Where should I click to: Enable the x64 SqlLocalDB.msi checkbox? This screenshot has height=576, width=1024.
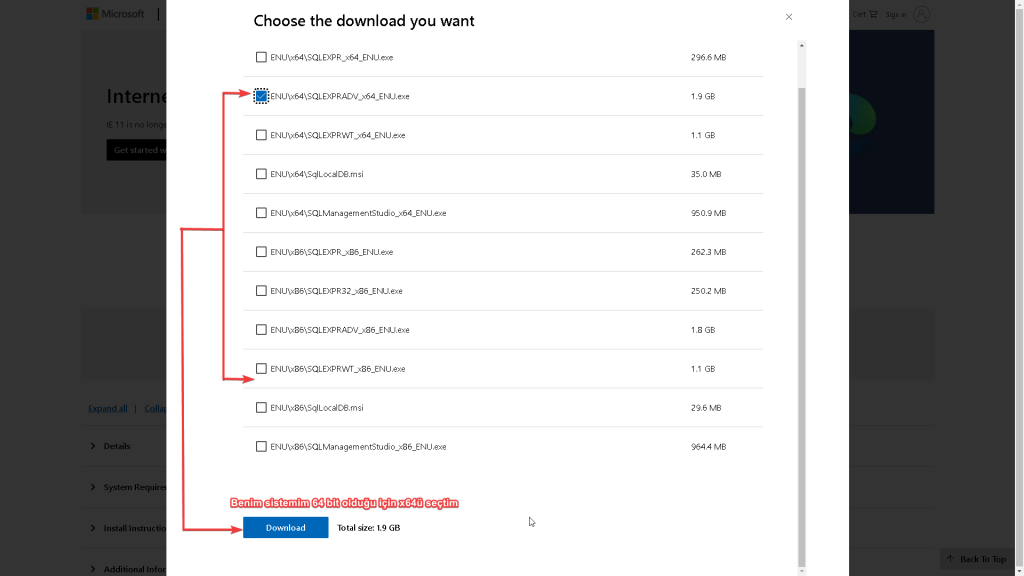tap(261, 174)
